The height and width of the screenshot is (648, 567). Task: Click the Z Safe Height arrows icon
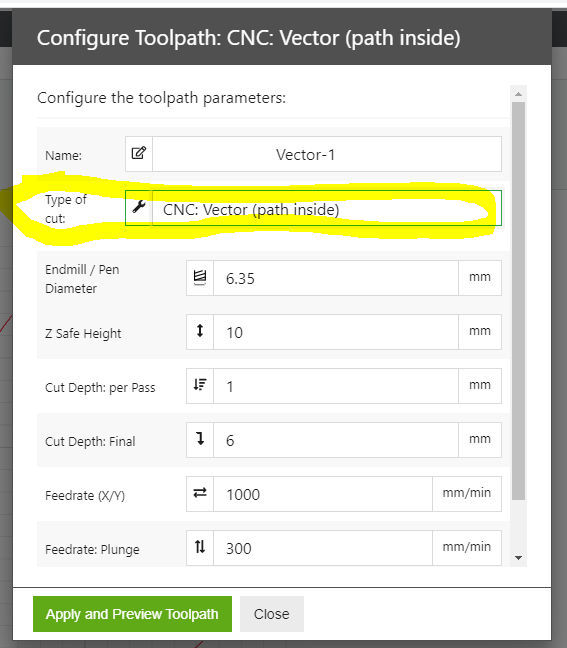coord(200,331)
